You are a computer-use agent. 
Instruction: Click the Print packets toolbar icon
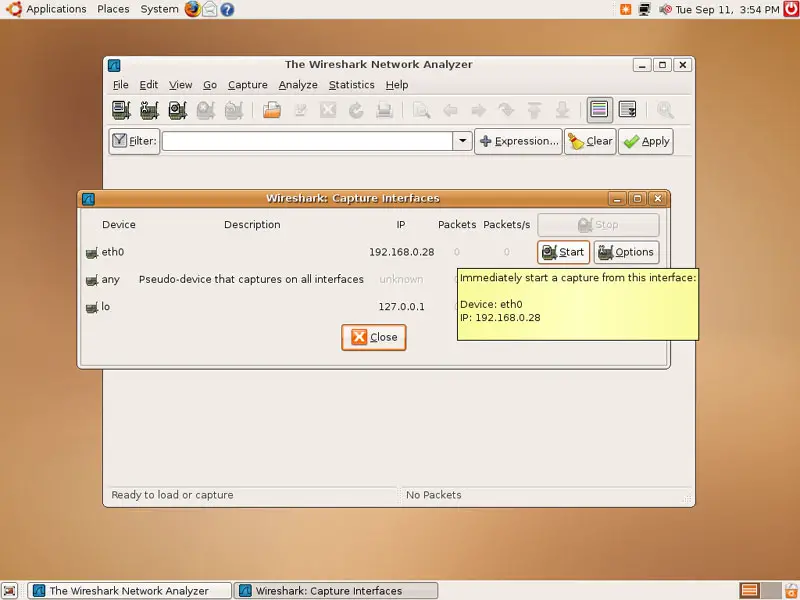point(383,110)
